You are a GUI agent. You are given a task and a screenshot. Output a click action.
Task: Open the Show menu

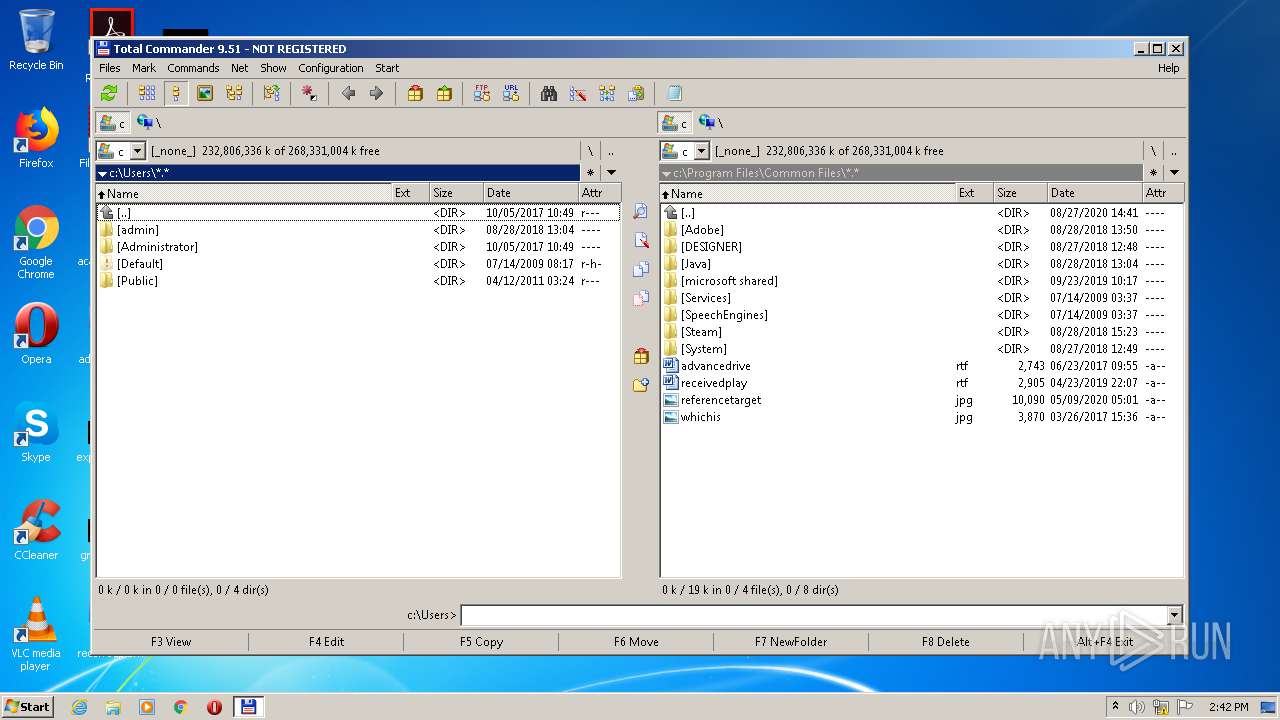coord(273,68)
